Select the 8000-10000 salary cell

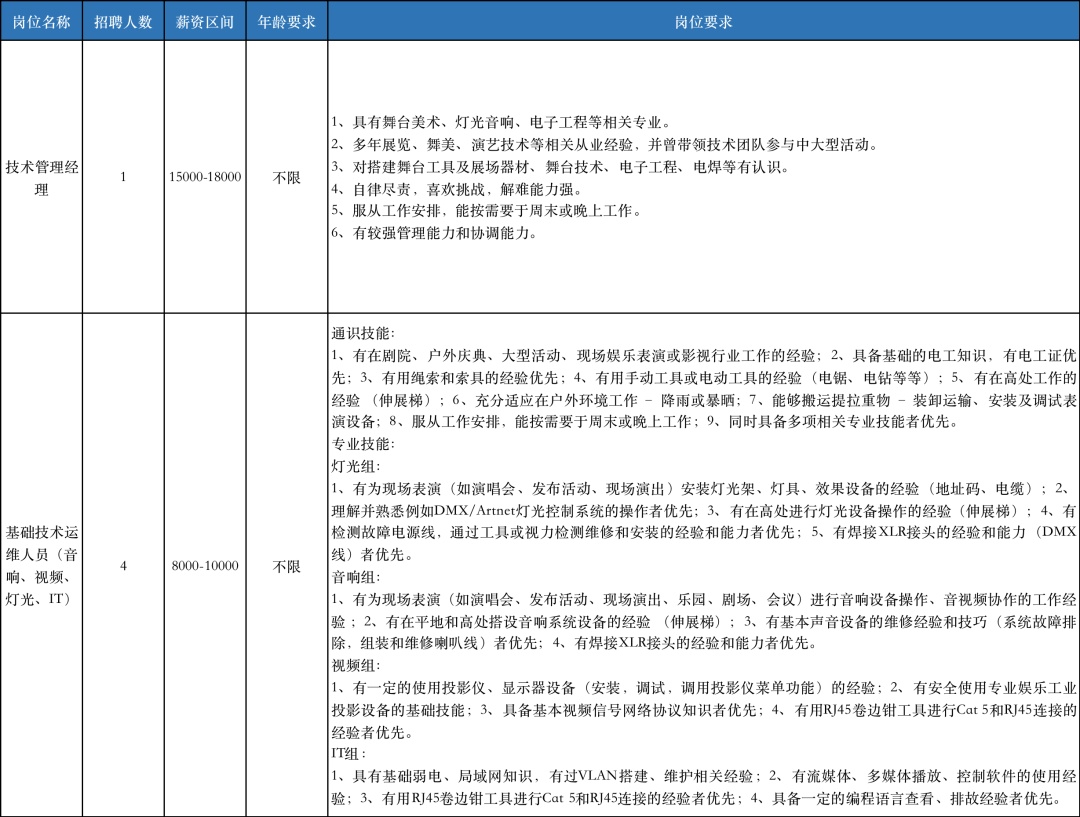pyautogui.click(x=205, y=566)
